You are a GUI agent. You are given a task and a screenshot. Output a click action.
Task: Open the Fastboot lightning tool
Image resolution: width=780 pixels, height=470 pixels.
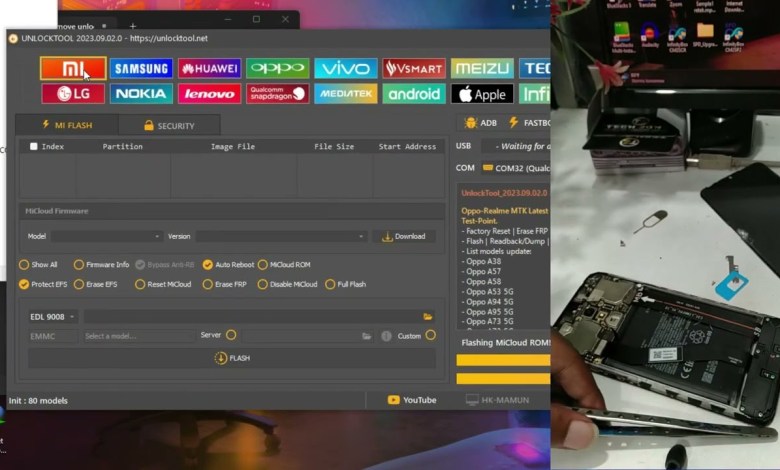pos(513,122)
